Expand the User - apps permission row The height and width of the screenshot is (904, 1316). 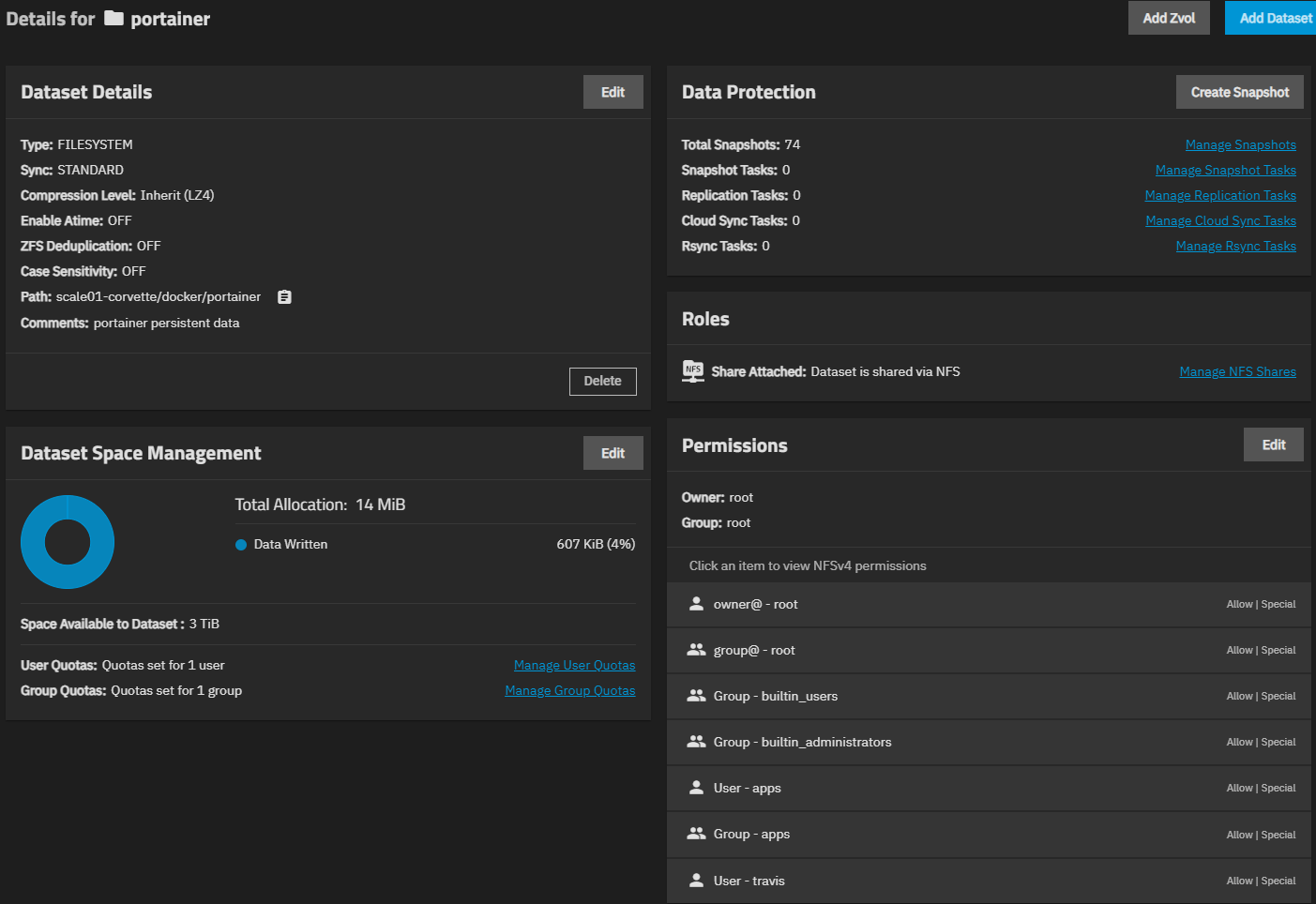(989, 789)
